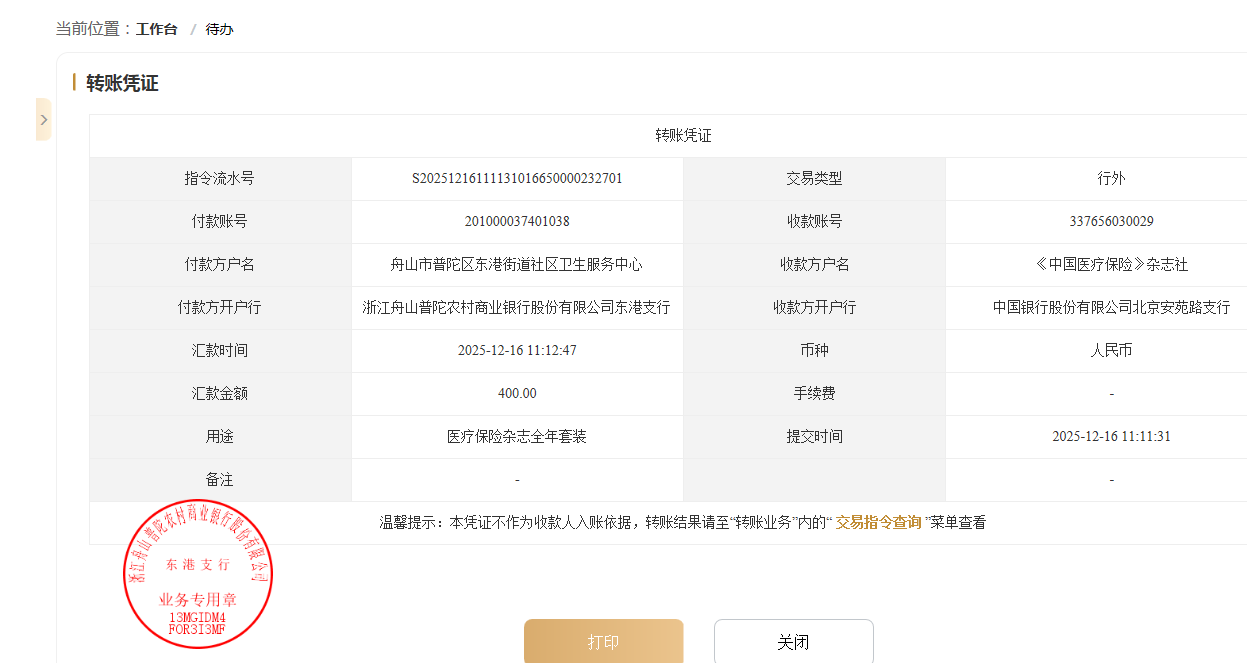Viewport: 1247px width, 663px height.
Task: Open the 交易指令查询 link
Action: tap(878, 522)
